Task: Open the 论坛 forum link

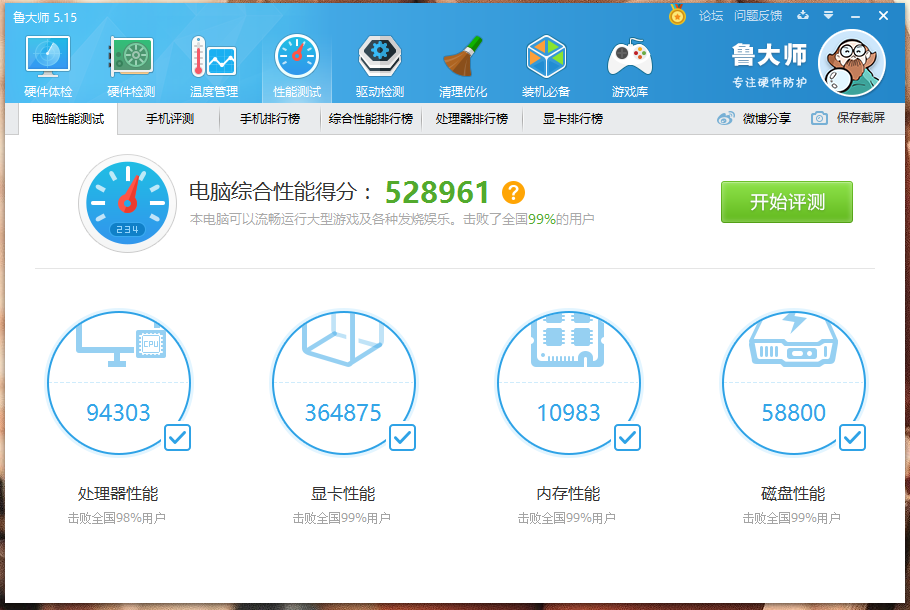Action: point(711,16)
